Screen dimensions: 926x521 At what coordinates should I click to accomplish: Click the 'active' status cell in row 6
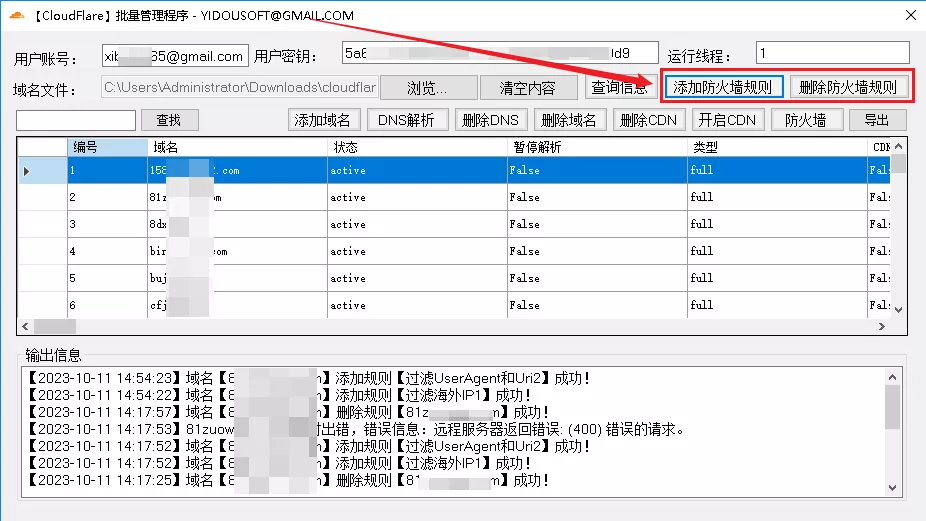point(418,305)
